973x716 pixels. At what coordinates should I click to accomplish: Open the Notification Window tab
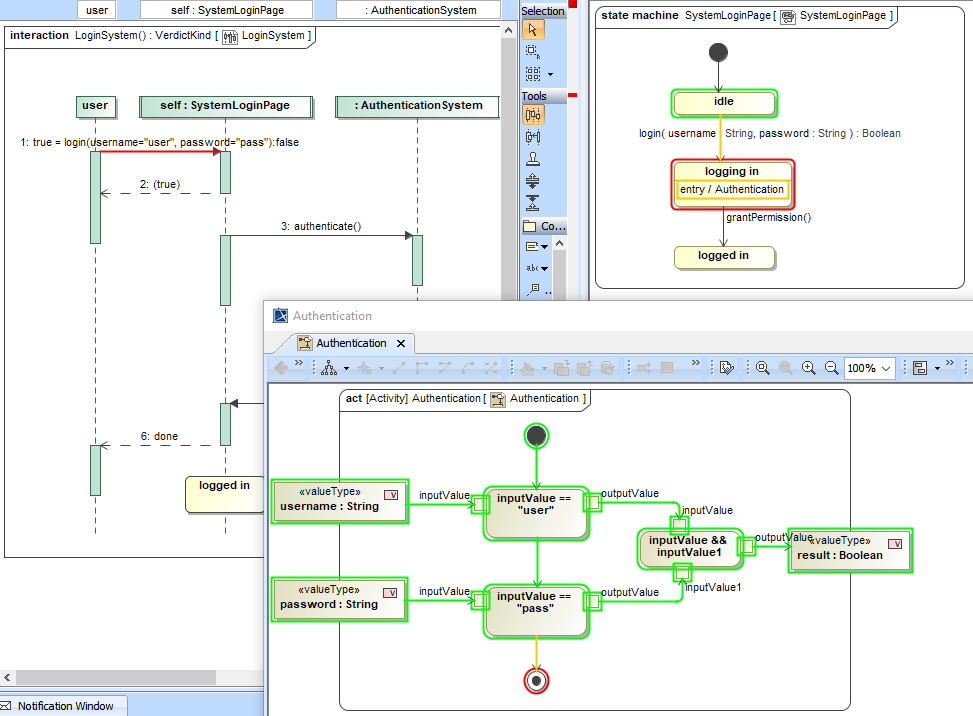pyautogui.click(x=65, y=706)
